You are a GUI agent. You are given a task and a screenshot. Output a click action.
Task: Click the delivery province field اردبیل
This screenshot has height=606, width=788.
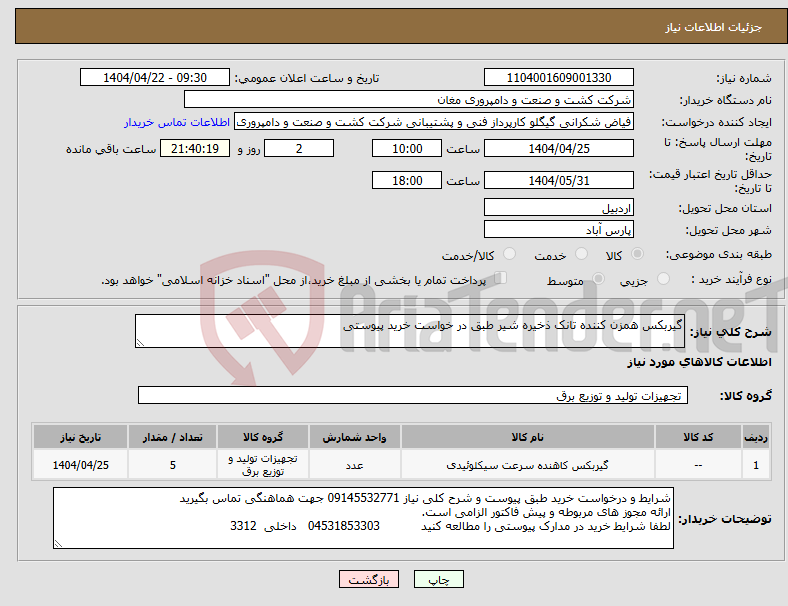(559, 208)
